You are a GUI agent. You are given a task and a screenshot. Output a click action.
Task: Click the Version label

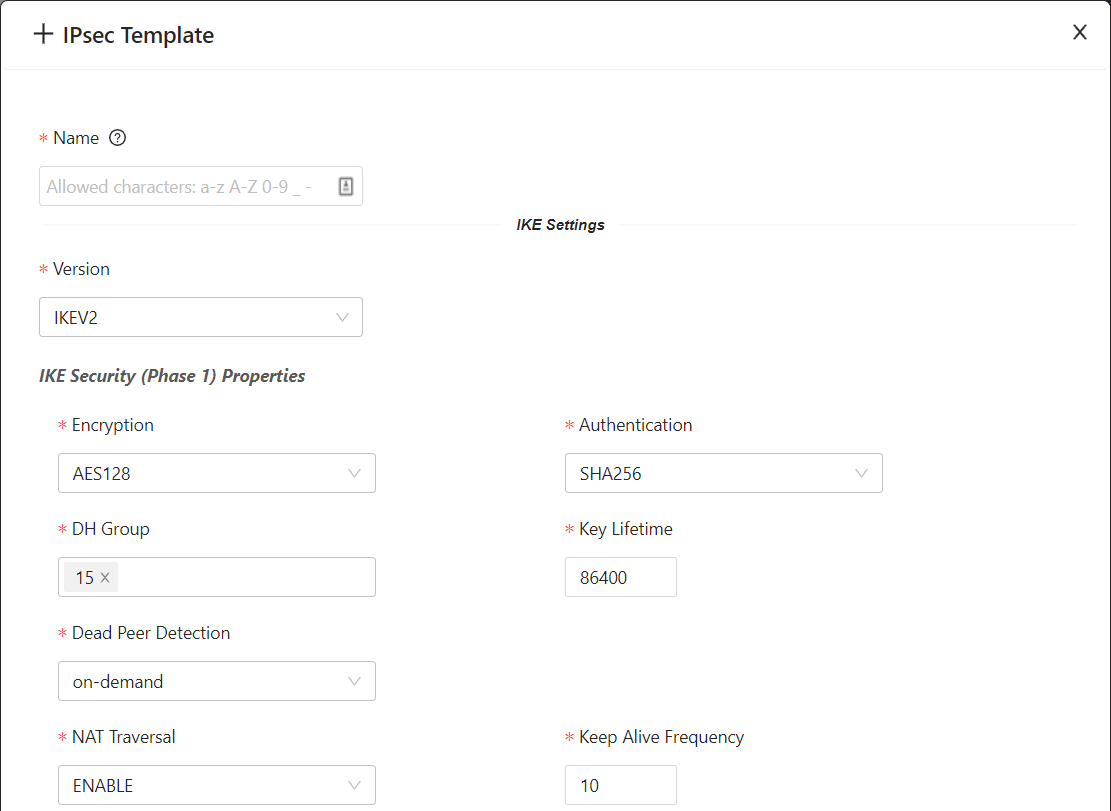[x=81, y=269]
